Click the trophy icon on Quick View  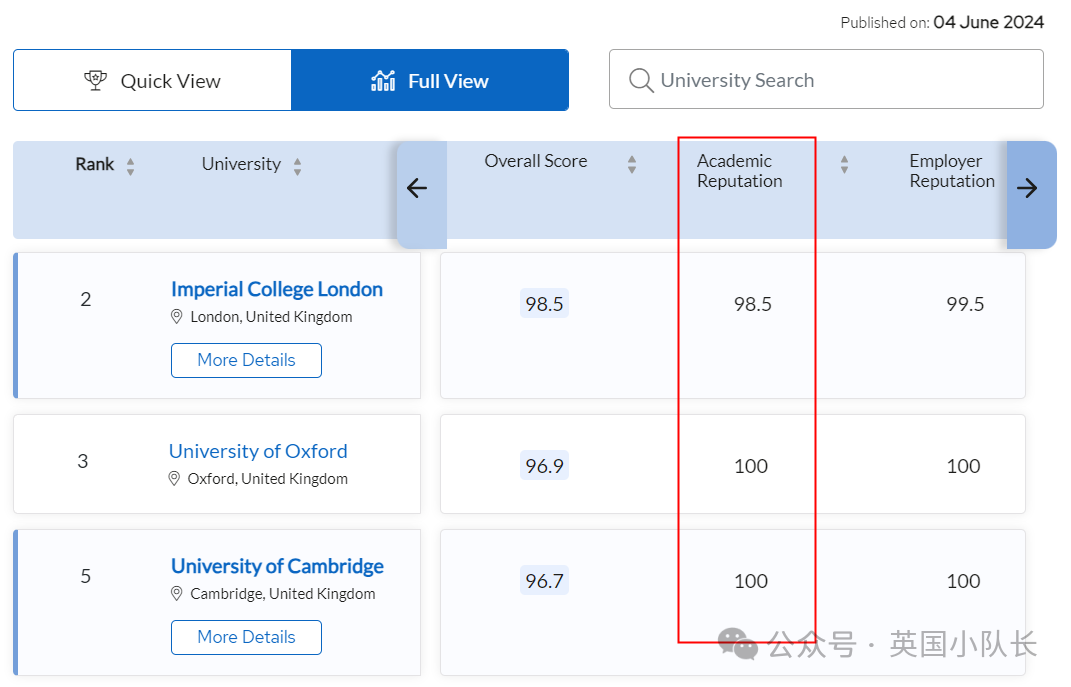click(x=95, y=80)
